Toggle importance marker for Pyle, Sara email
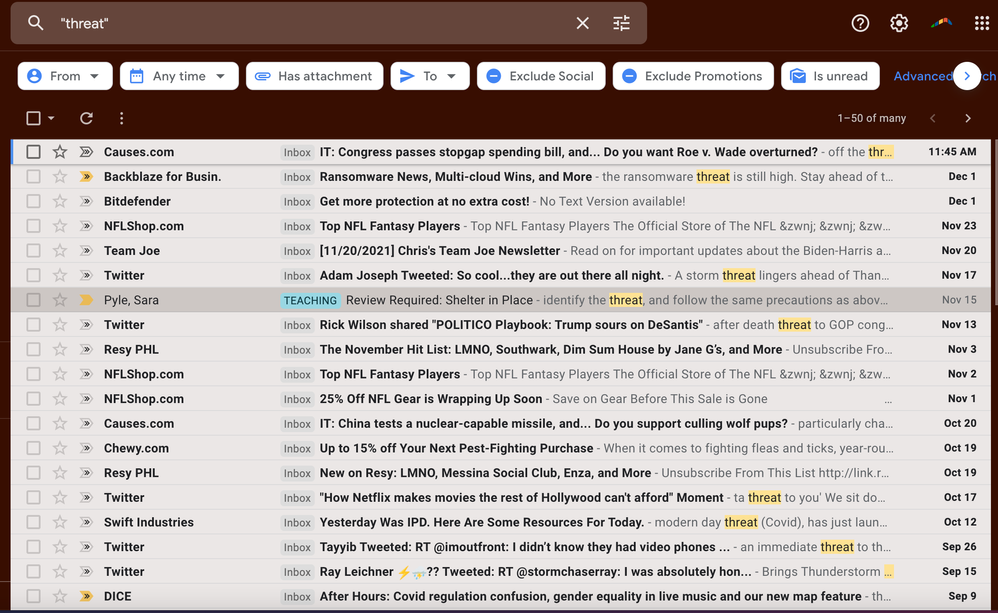The width and height of the screenshot is (998, 613). [86, 300]
